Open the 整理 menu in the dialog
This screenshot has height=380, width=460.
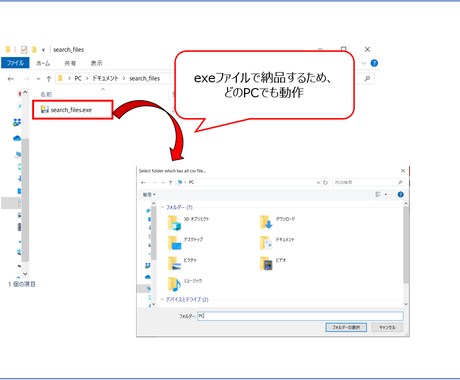149,194
